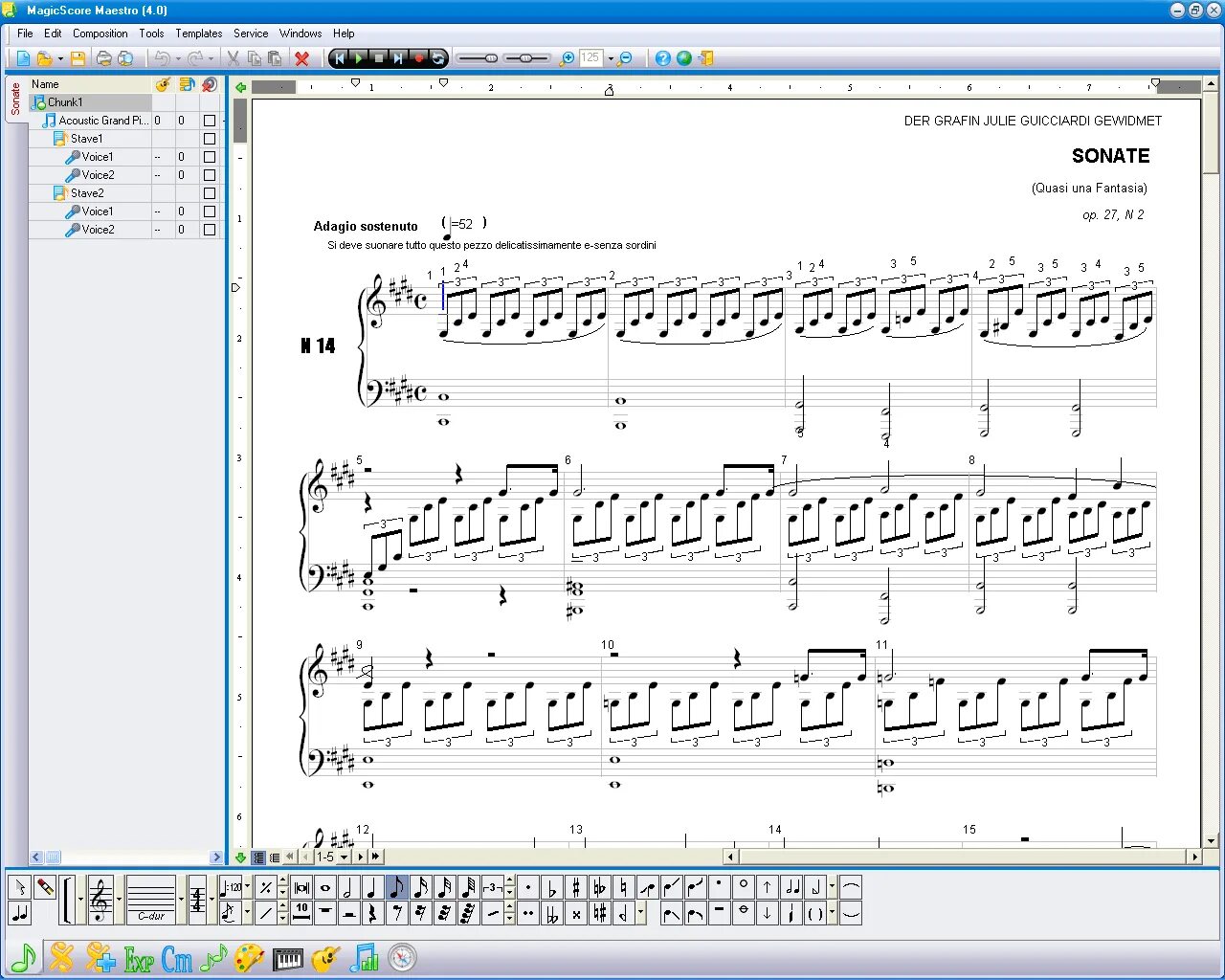Select the arrow pointer tool
This screenshot has height=980, width=1225.
pos(20,887)
